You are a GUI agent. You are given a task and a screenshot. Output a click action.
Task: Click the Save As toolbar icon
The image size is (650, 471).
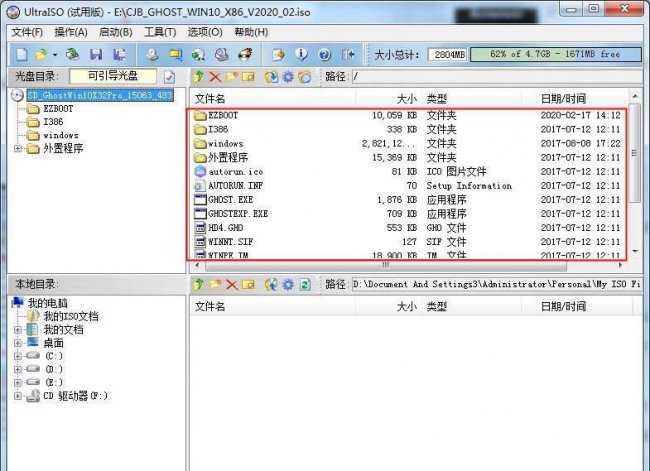tap(119, 54)
